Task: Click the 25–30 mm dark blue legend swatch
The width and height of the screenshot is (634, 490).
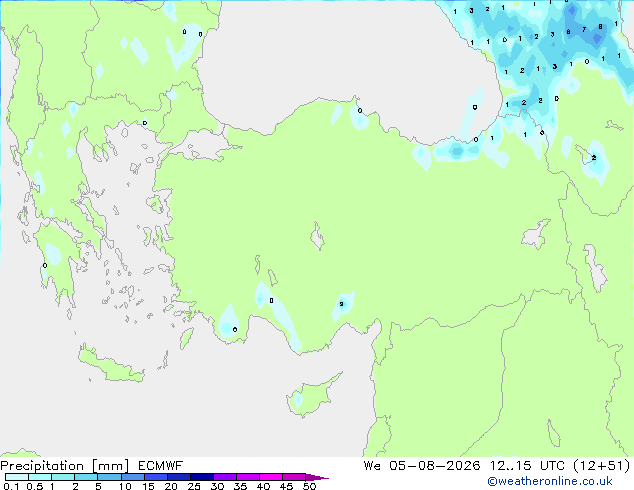Action: tap(202, 477)
